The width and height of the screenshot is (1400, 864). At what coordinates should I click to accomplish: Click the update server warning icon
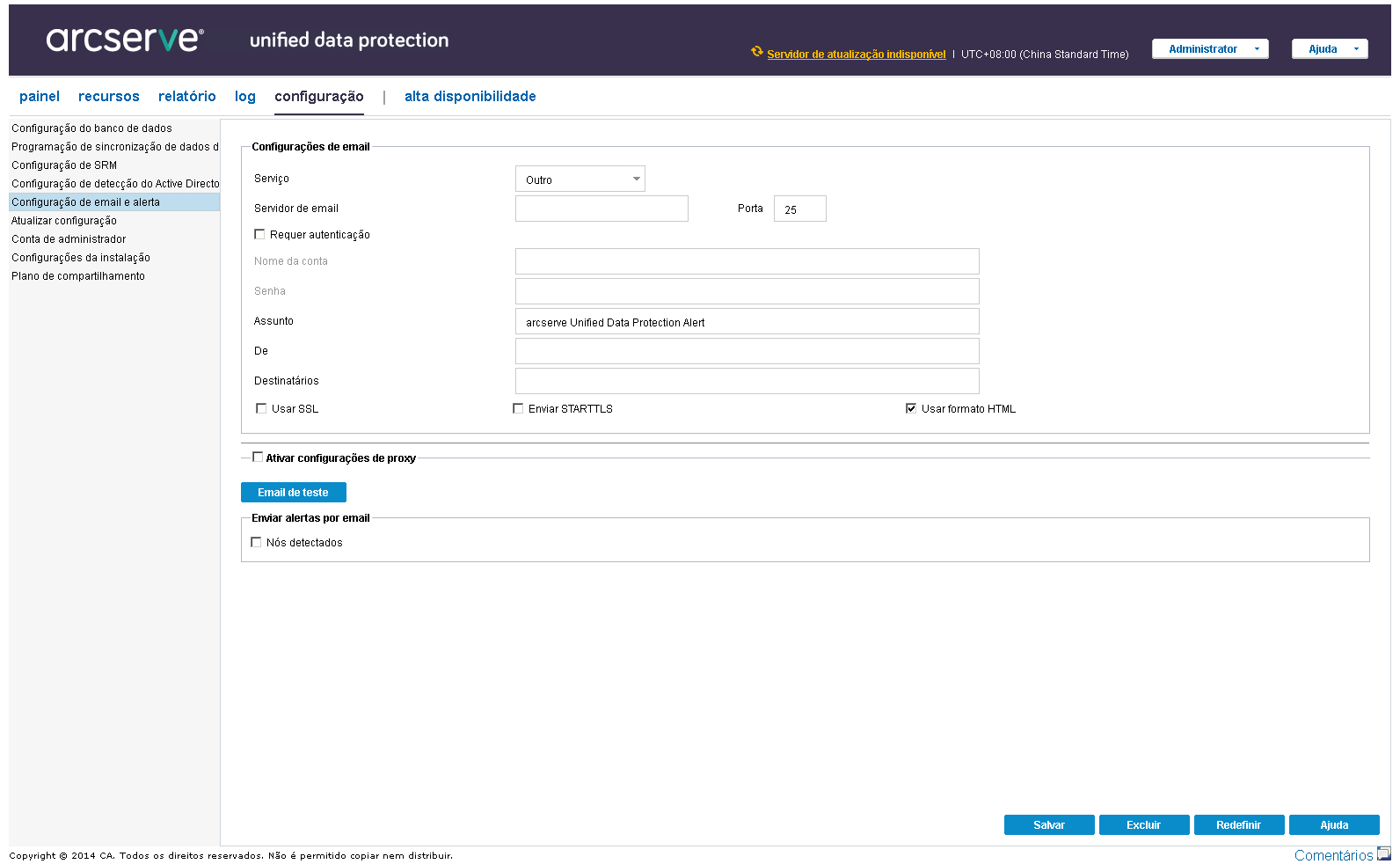pos(756,52)
